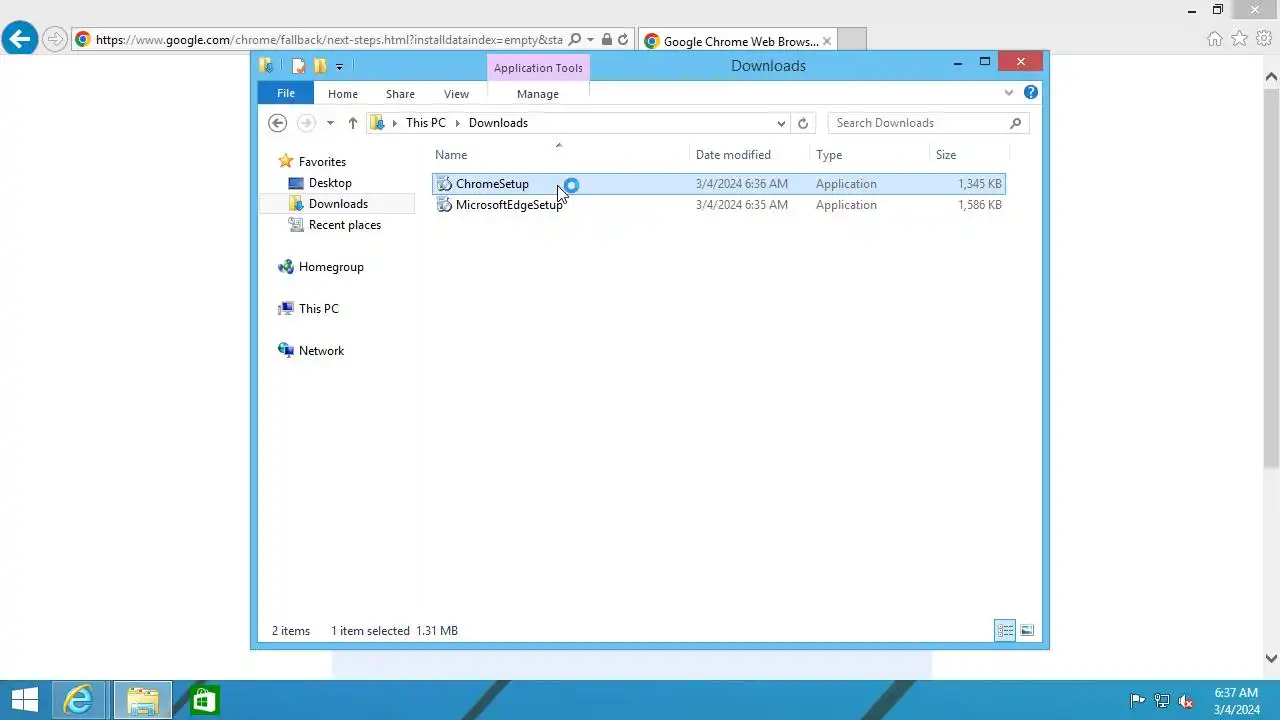1280x720 pixels.
Task: Click Internet Explorer back button
Action: click(20, 39)
